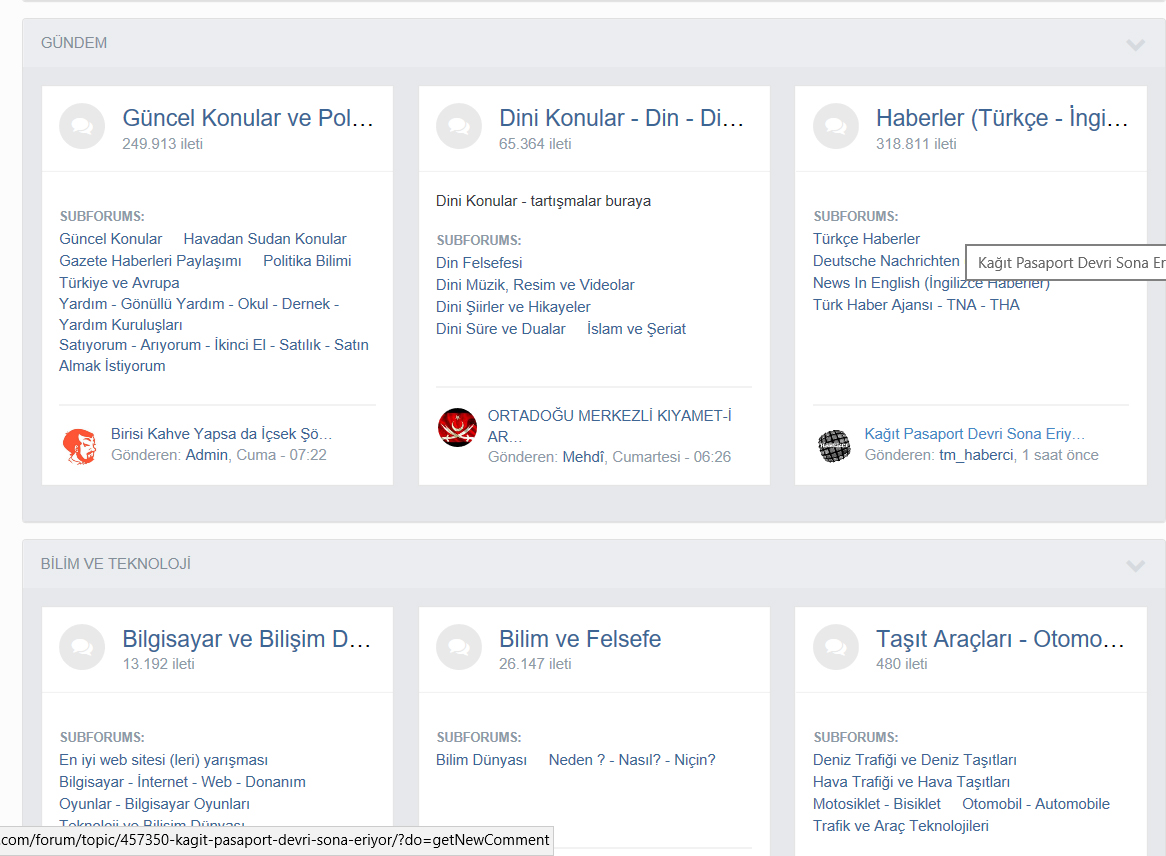Viewport: 1166px width, 856px height.
Task: Open the Güncel Konular ve Politika forum title
Action: pos(248,118)
